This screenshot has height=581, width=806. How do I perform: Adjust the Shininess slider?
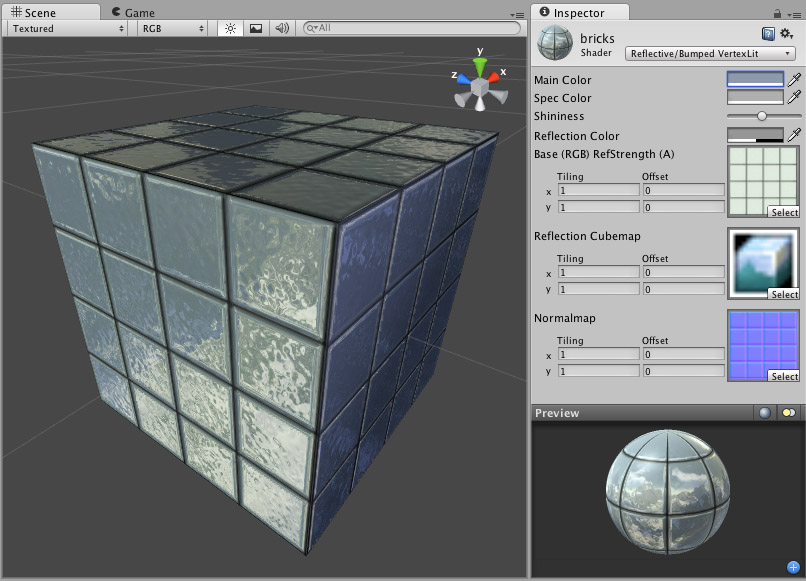pos(761,116)
